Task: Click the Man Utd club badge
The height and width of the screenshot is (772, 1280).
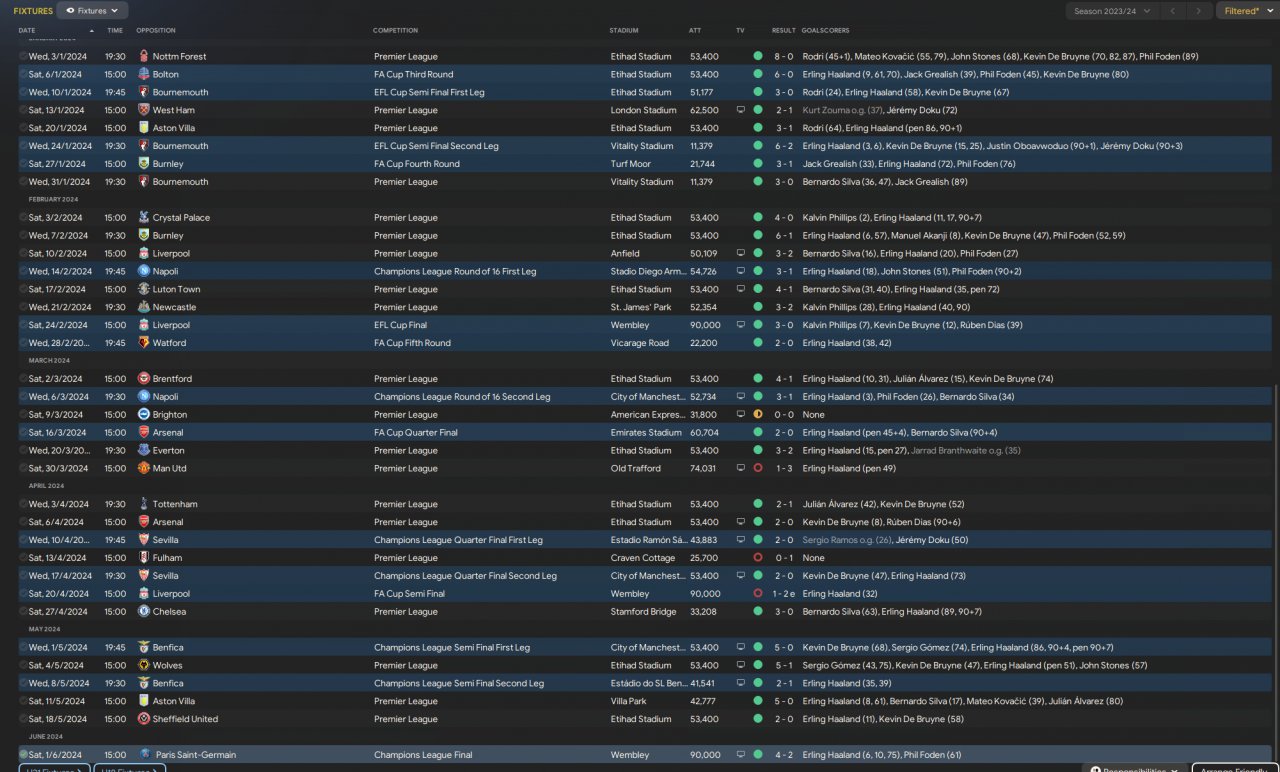Action: (144, 469)
